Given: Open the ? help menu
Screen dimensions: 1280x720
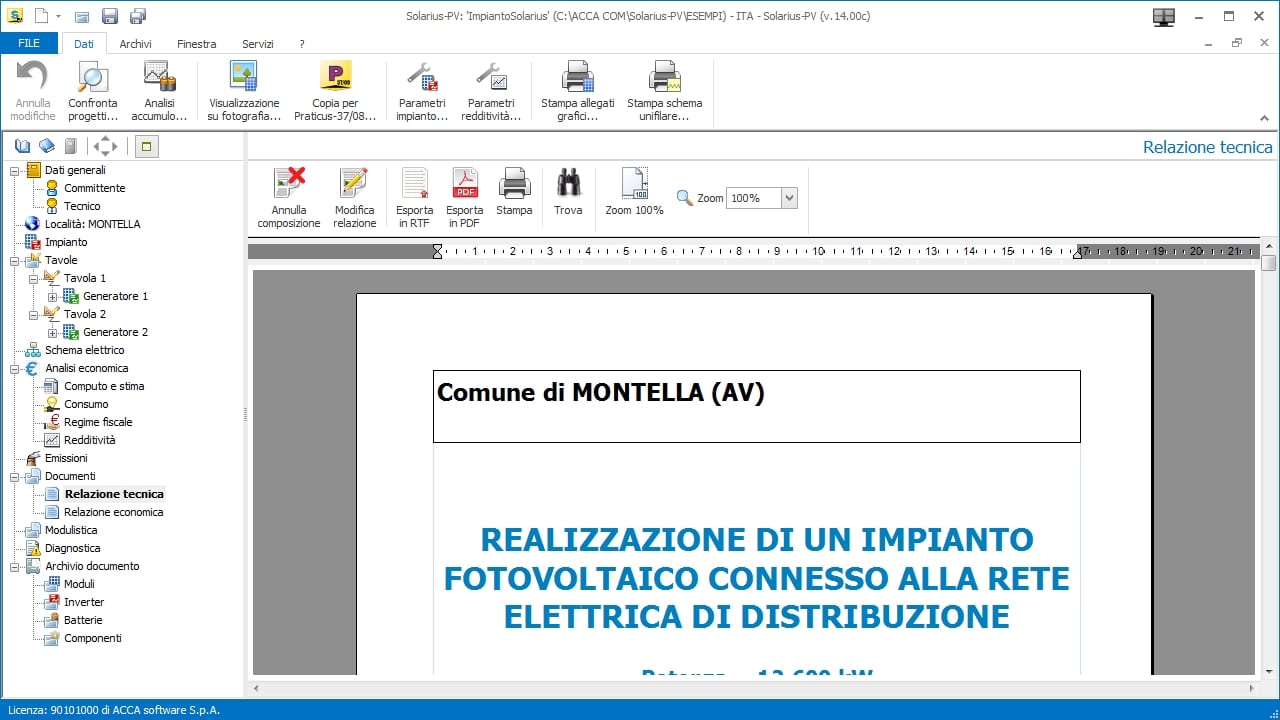Looking at the screenshot, I should (x=302, y=44).
